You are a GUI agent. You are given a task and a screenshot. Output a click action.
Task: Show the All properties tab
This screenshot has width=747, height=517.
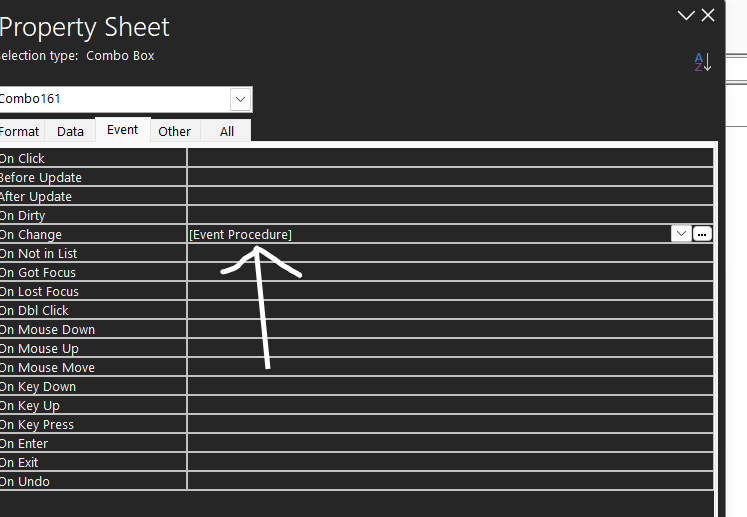pyautogui.click(x=227, y=131)
